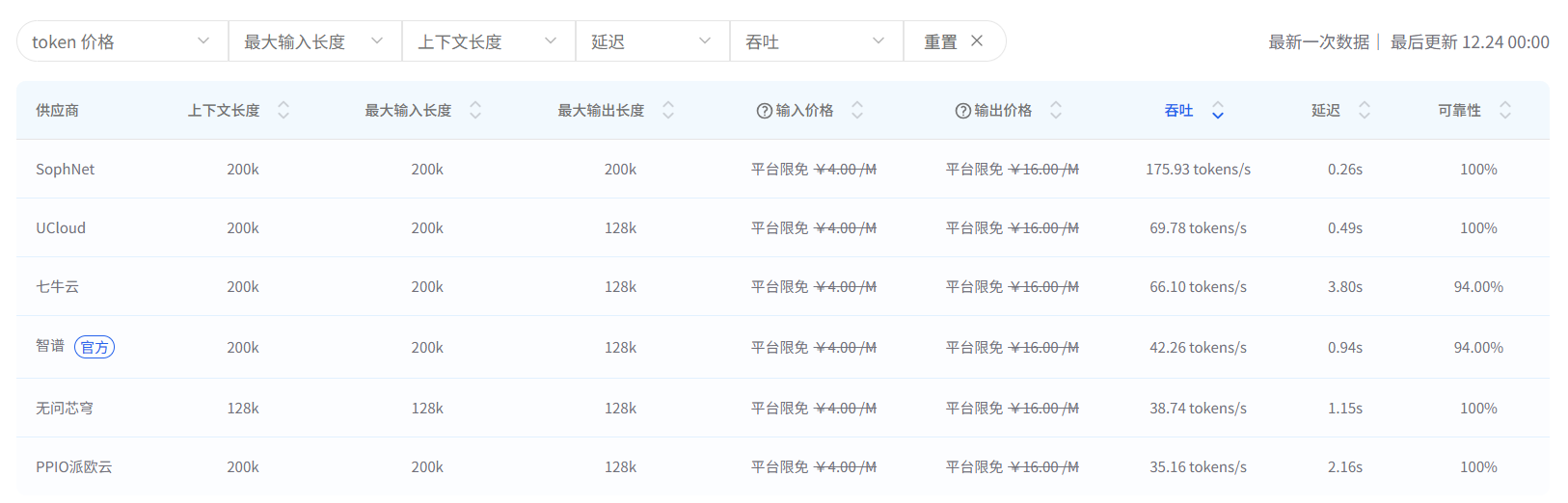Open the 上下文长度 filter dropdown
Screen dimensions: 1568x503
pyautogui.click(x=489, y=41)
